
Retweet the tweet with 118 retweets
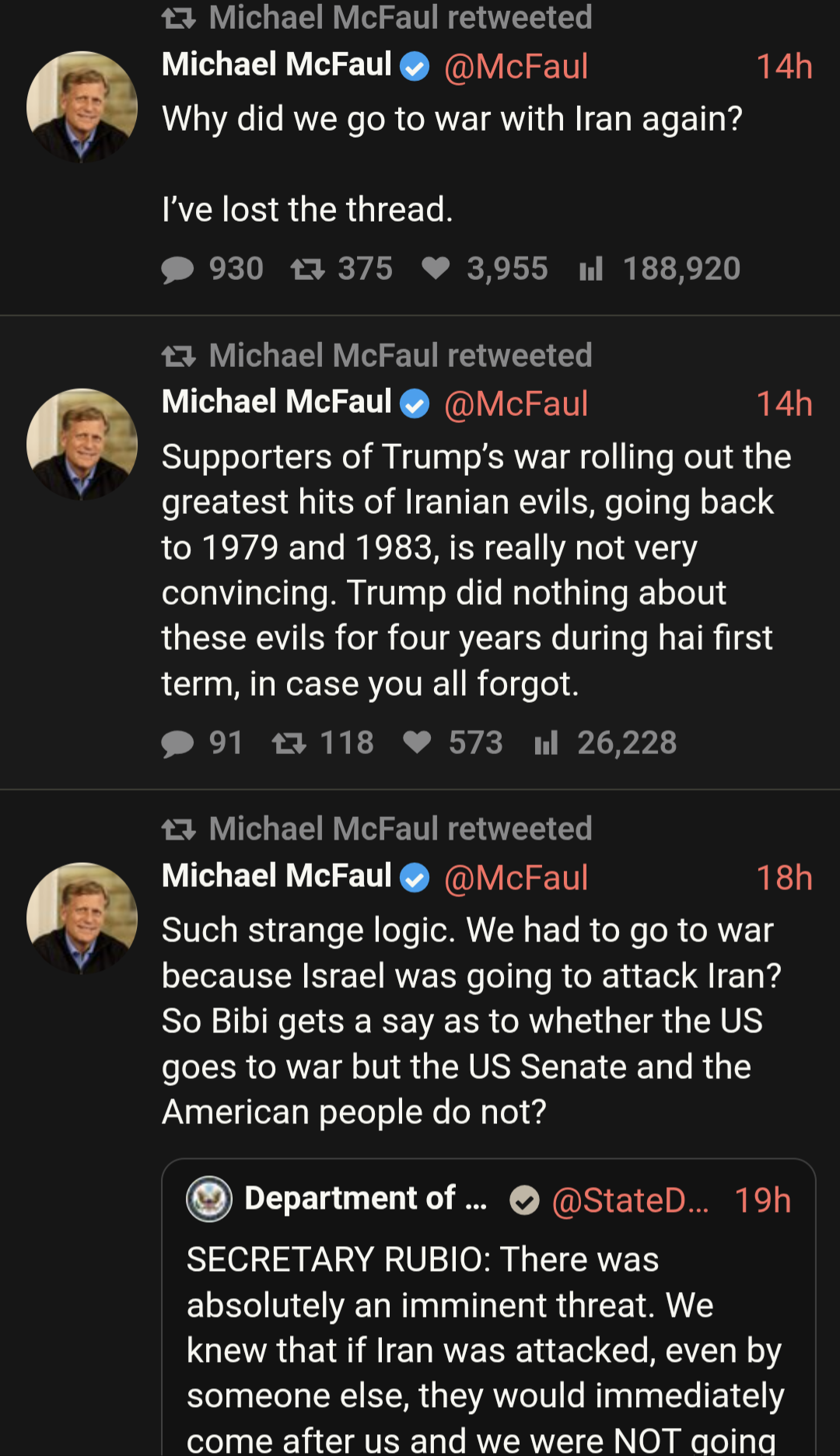[289, 744]
